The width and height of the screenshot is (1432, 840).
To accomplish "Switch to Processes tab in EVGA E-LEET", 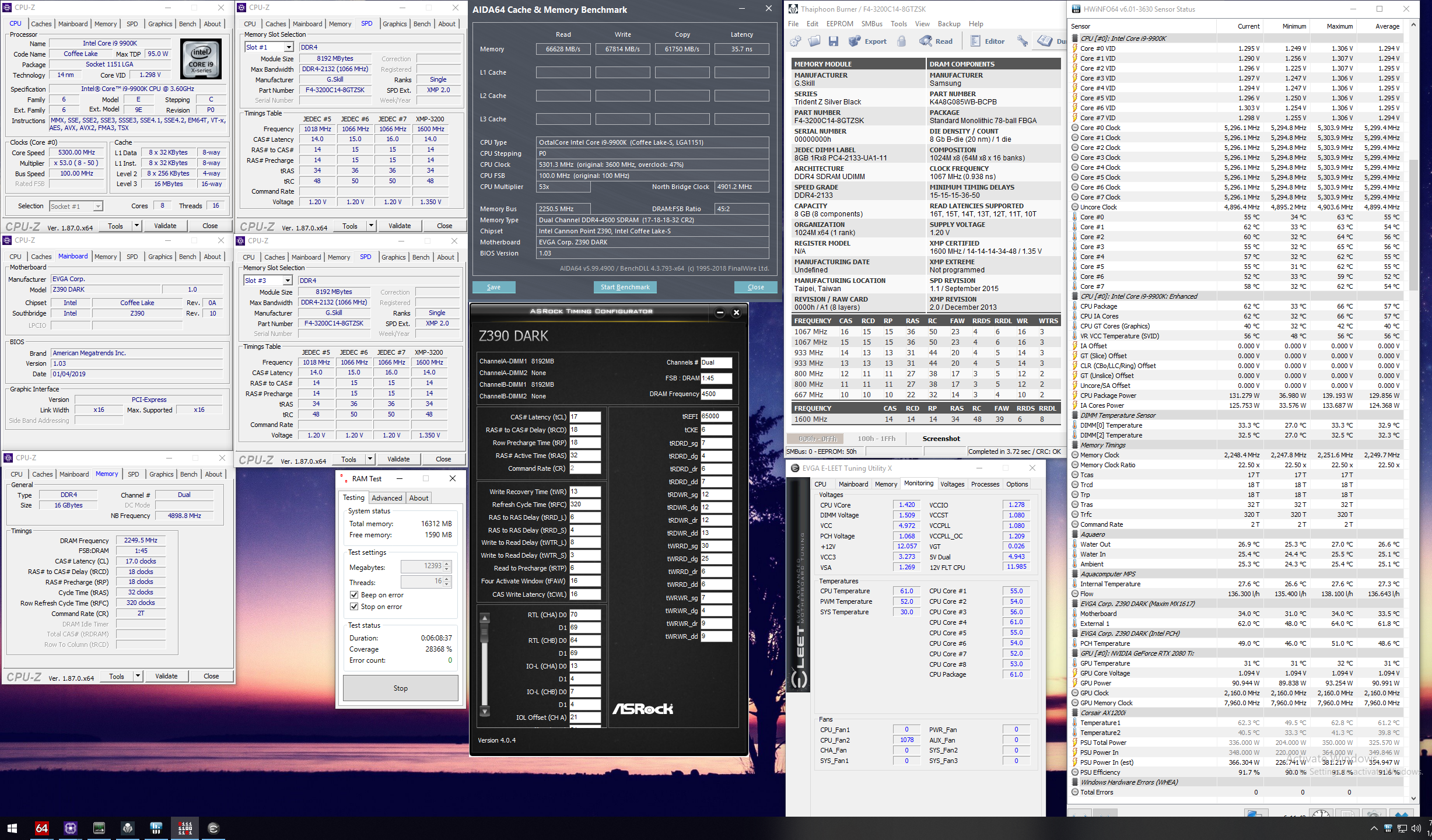I will coord(985,484).
